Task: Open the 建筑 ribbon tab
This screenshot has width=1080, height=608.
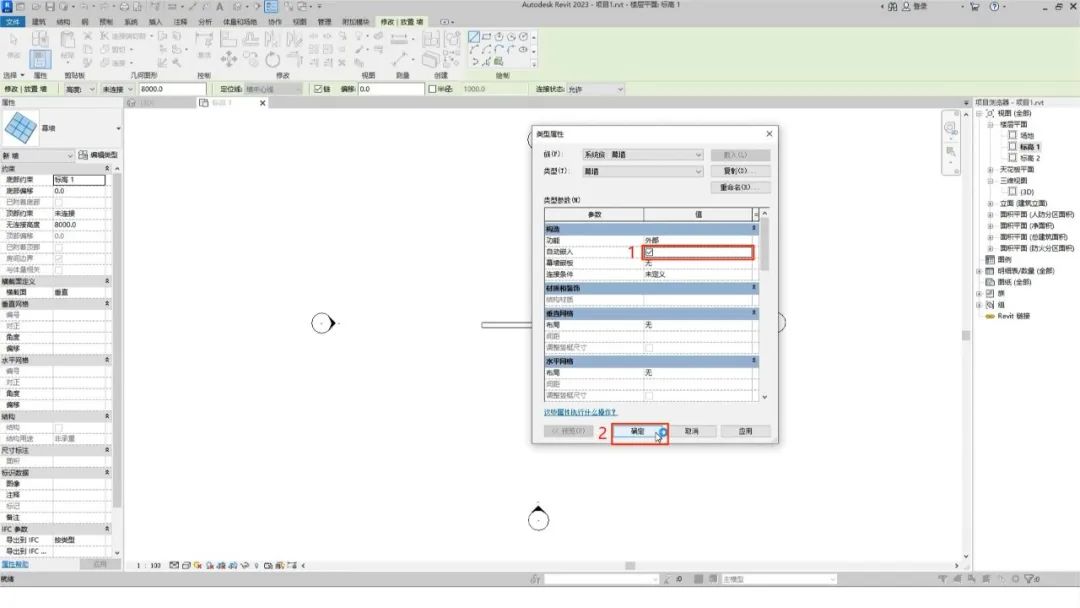Action: [39, 22]
